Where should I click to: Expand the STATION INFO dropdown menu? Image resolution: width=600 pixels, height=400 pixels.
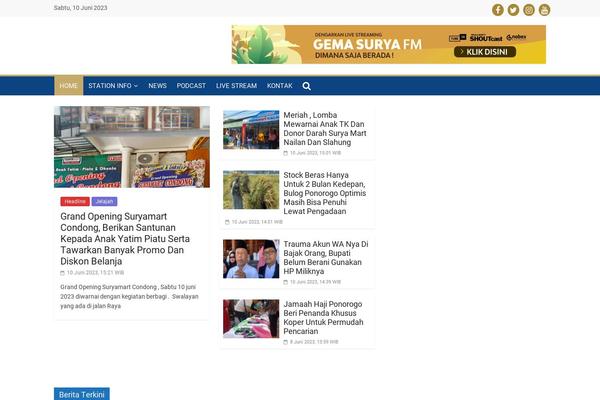click(x=113, y=86)
